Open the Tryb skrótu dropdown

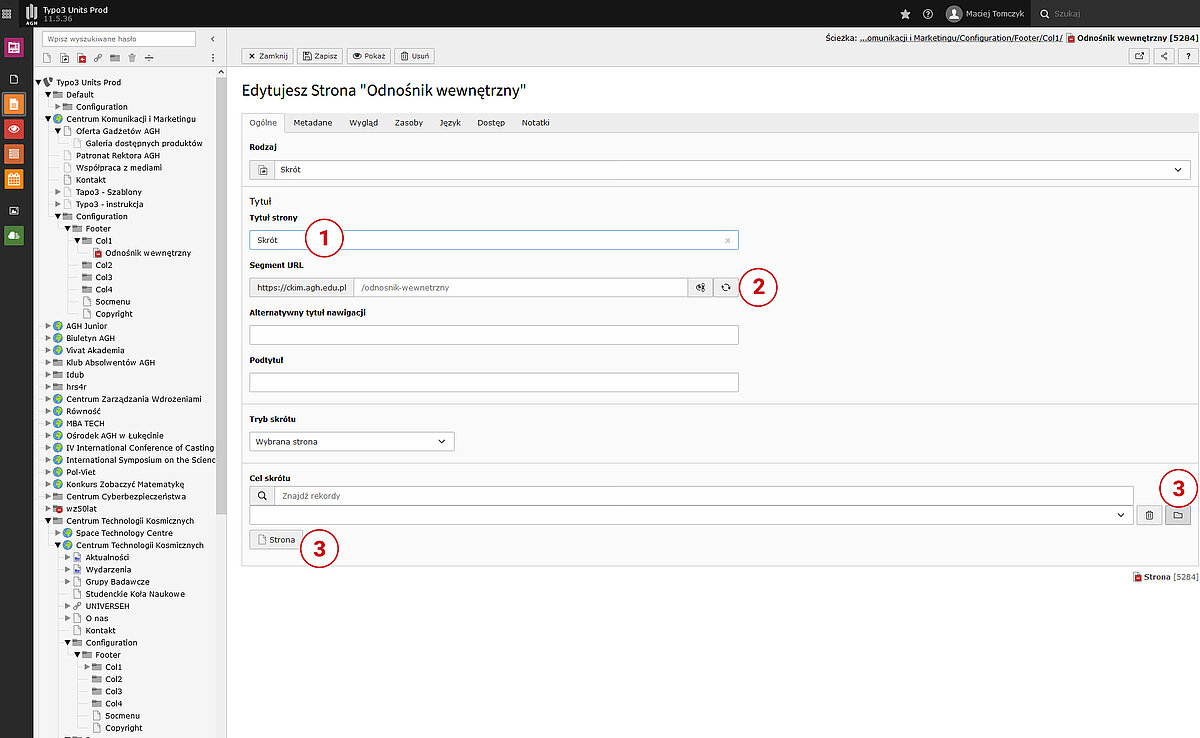351,441
